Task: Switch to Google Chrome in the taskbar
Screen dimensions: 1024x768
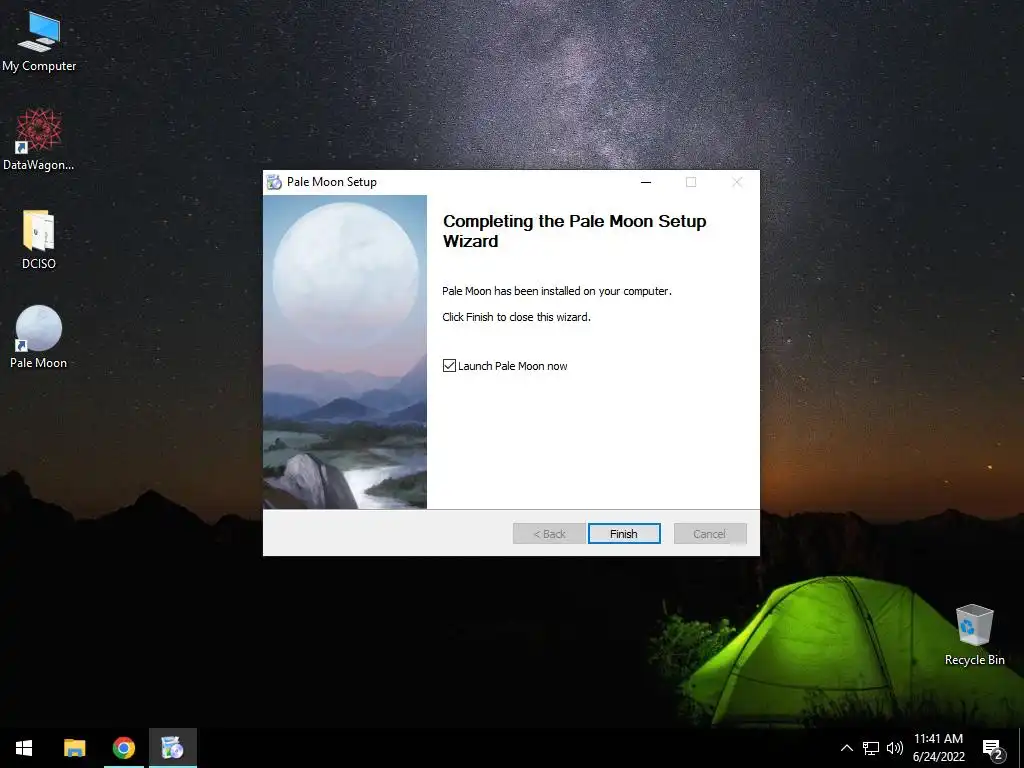Action: coord(123,748)
